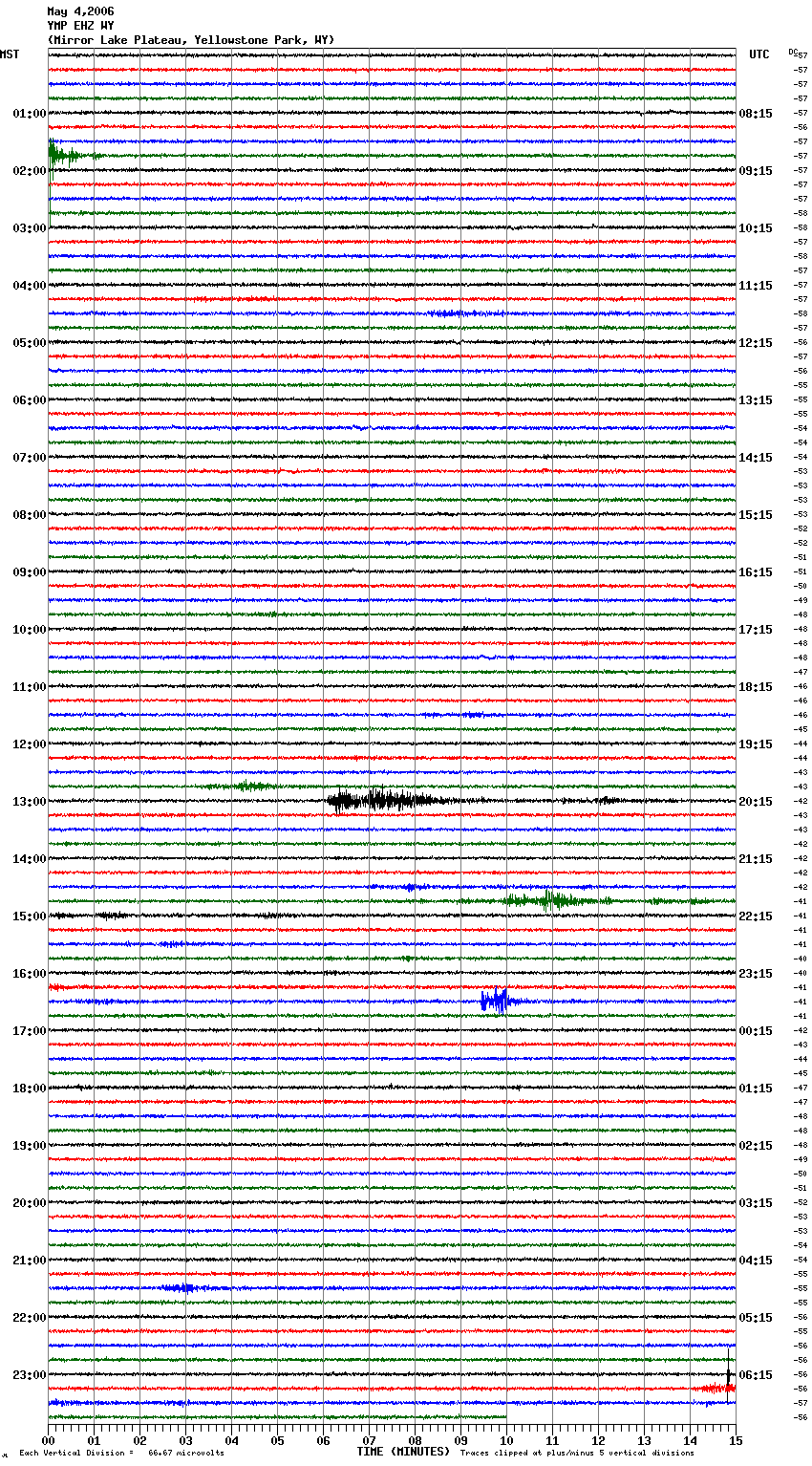Select the 10:00 MST row label
The height and width of the screenshot is (1466, 812).
pyautogui.click(x=30, y=630)
